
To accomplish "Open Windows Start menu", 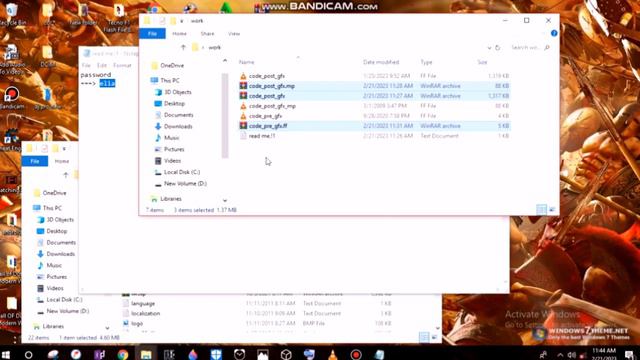I will [6, 354].
